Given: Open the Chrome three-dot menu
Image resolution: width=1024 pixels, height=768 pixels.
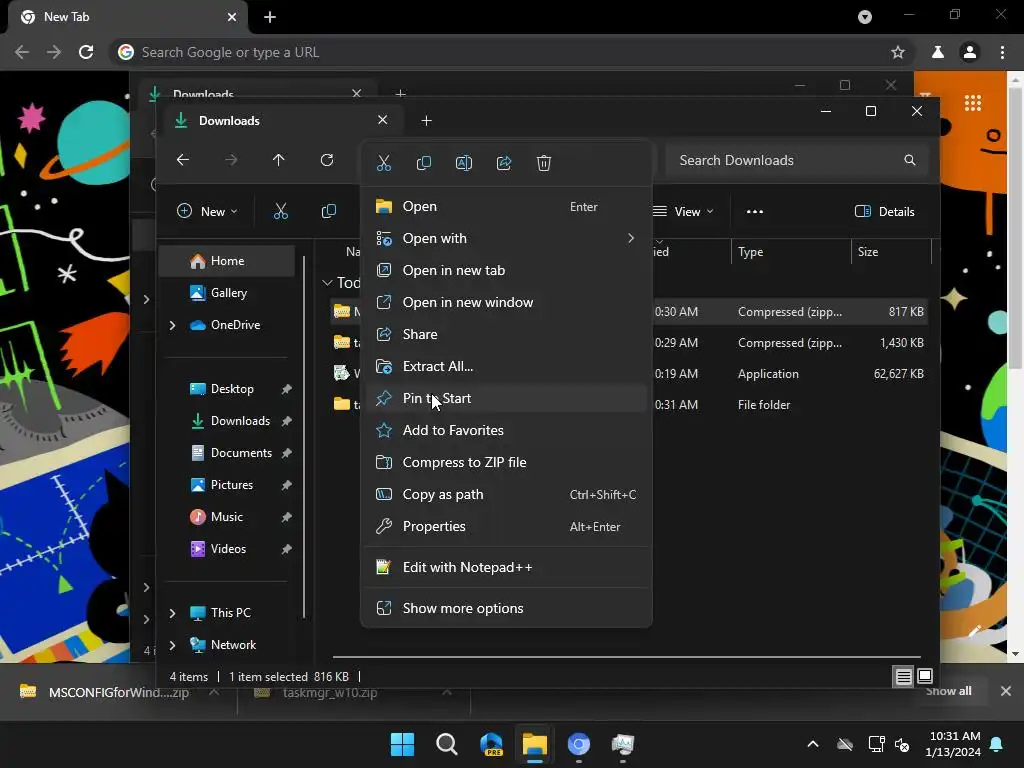Looking at the screenshot, I should tap(1002, 52).
